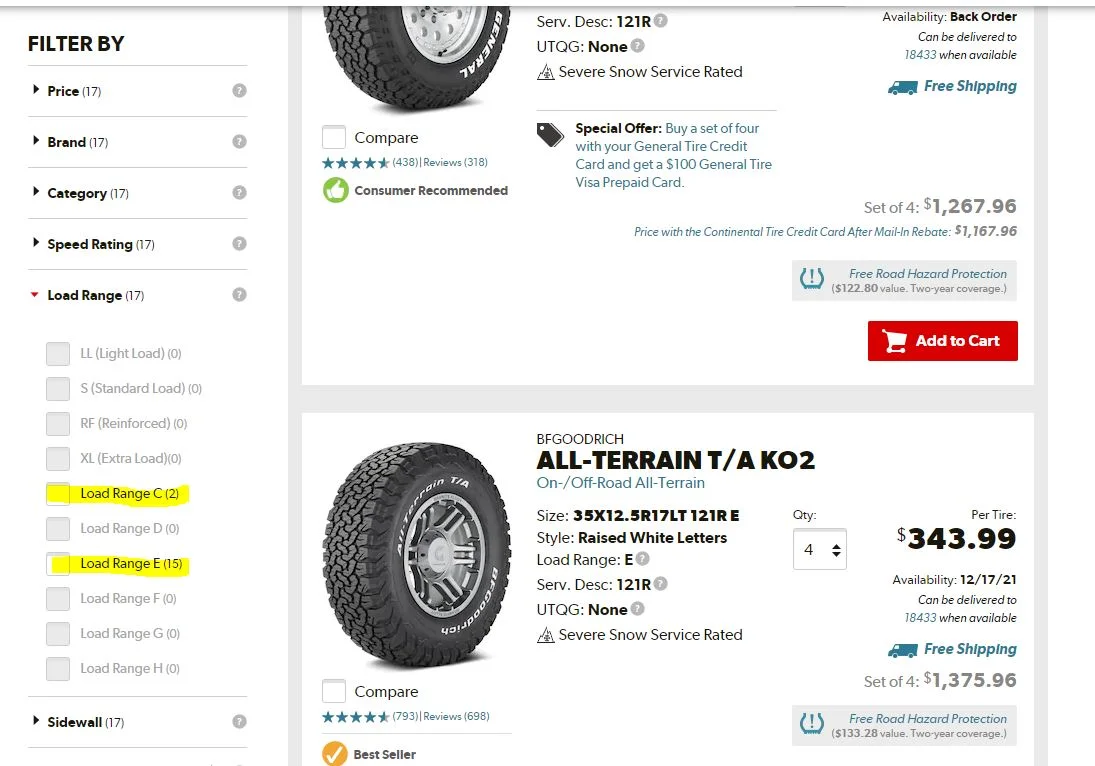Viewport: 1095px width, 766px height.
Task: Click Free Shipping truck icon on BFGoodrich tire
Action: point(902,650)
